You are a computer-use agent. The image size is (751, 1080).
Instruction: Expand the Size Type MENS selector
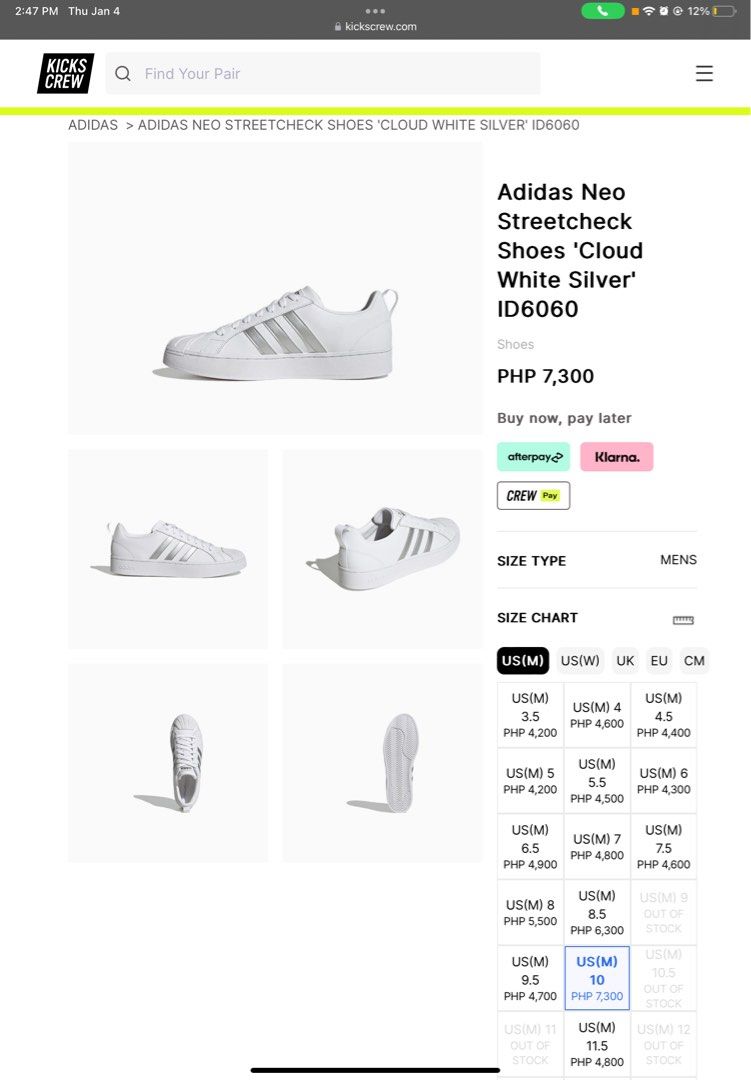coord(677,560)
